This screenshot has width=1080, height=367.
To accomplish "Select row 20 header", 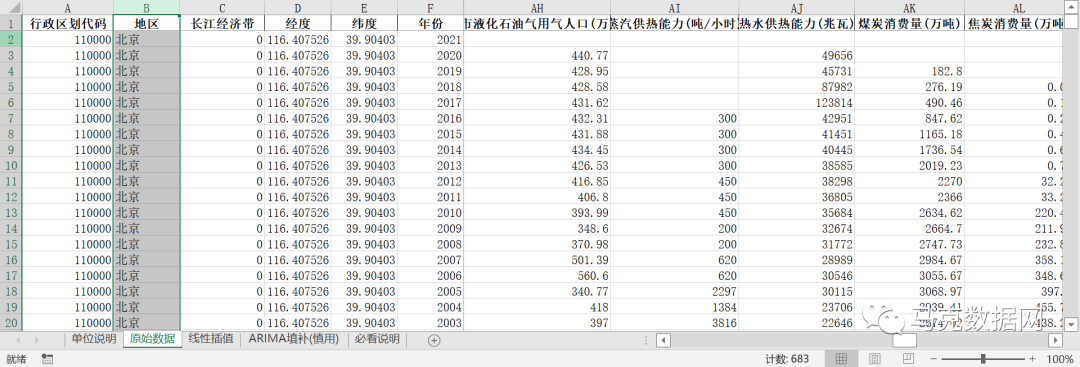I will (11, 322).
